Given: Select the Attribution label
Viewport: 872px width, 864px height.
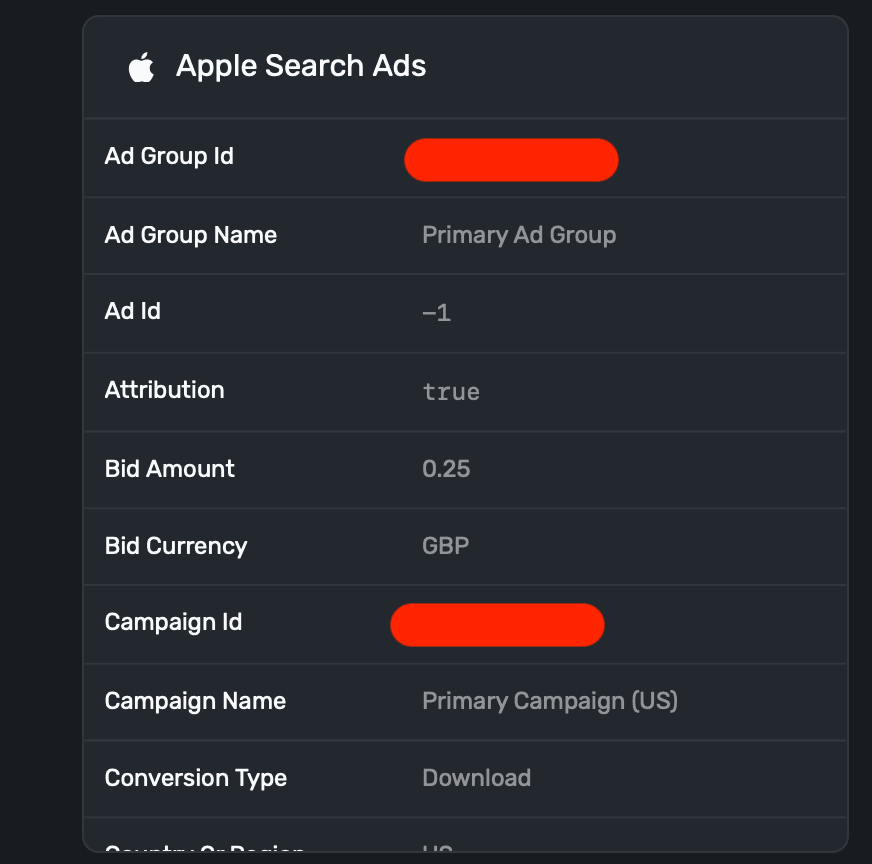Looking at the screenshot, I should pyautogui.click(x=164, y=390).
